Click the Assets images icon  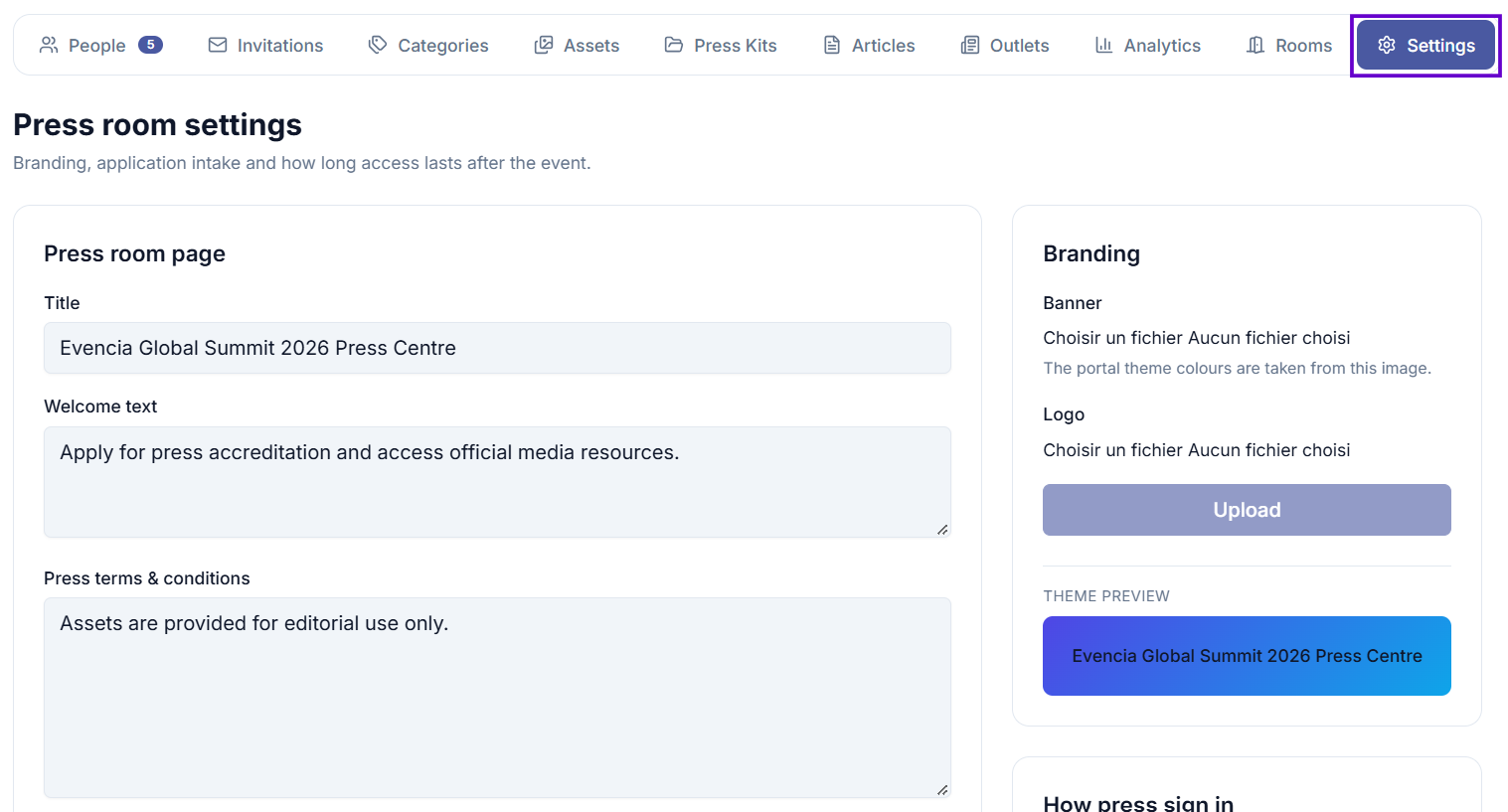coord(544,45)
